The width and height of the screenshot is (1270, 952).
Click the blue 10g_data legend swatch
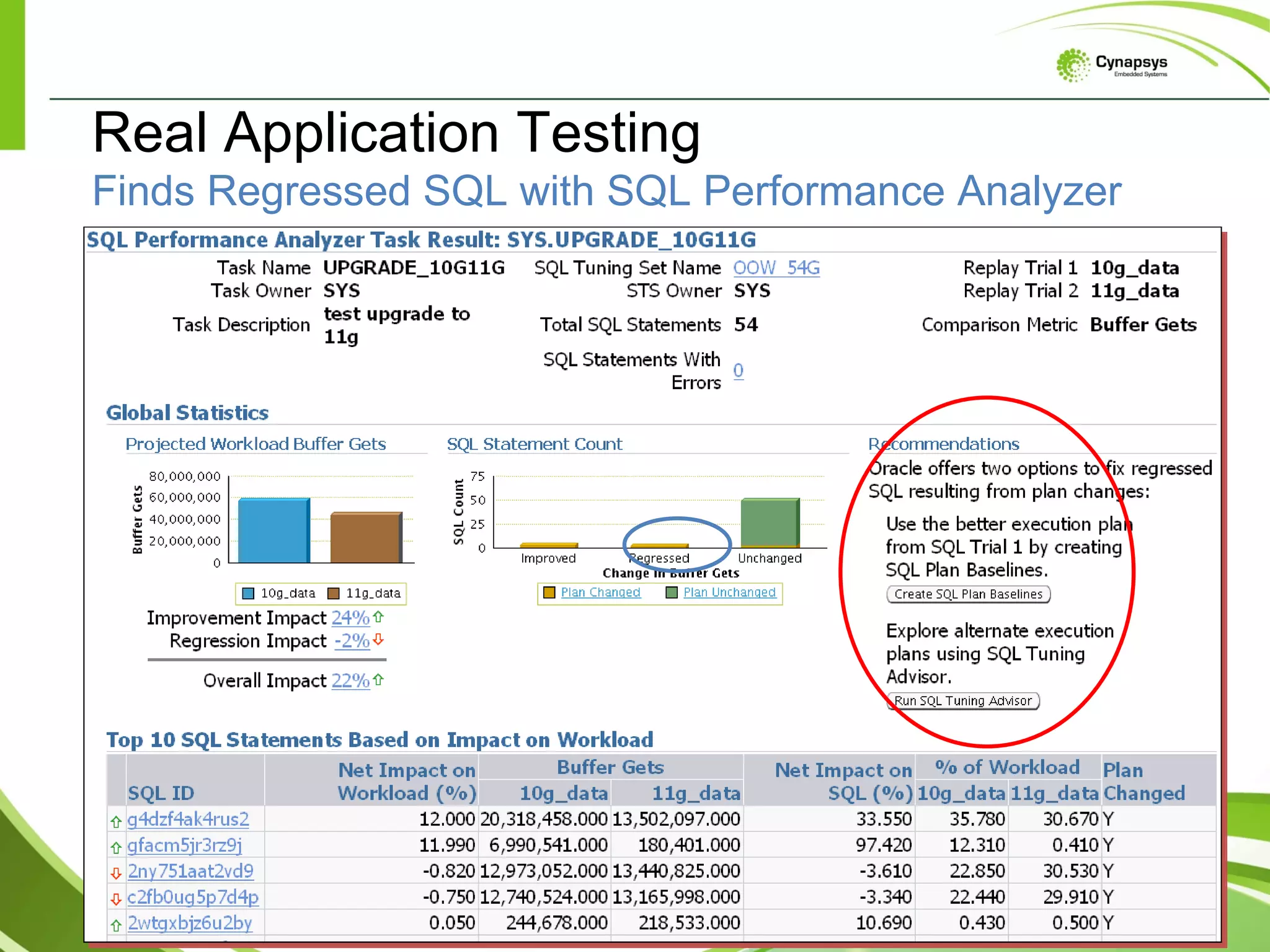point(248,594)
